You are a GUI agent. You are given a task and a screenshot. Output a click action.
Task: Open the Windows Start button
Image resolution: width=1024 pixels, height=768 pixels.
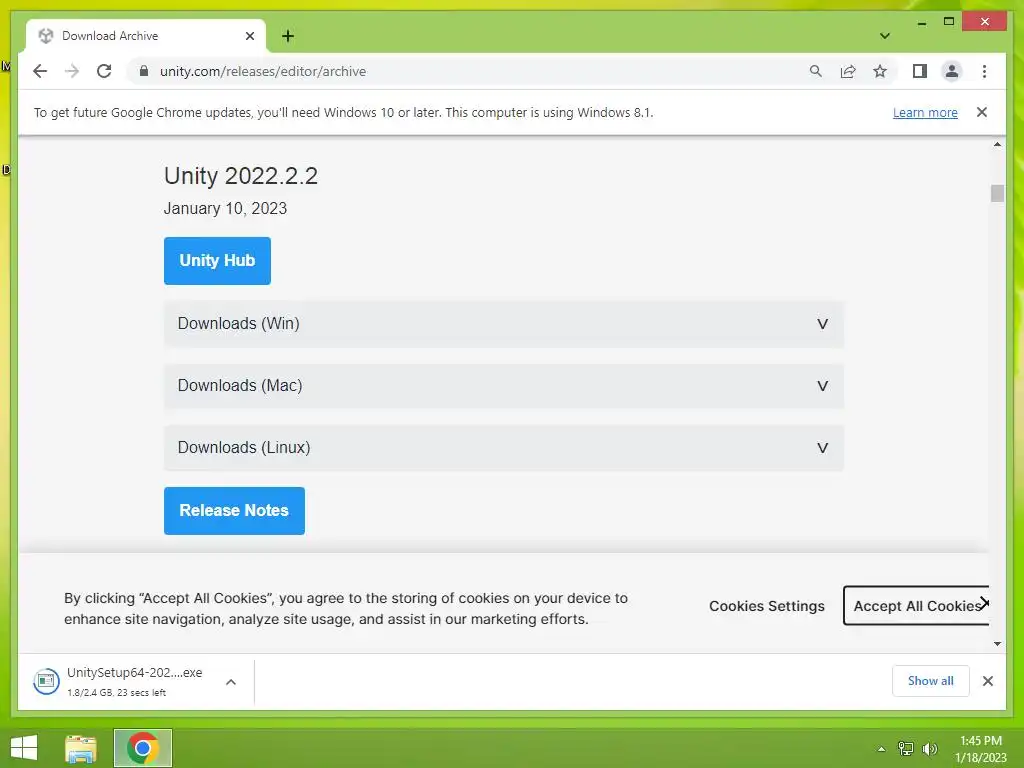[x=24, y=748]
